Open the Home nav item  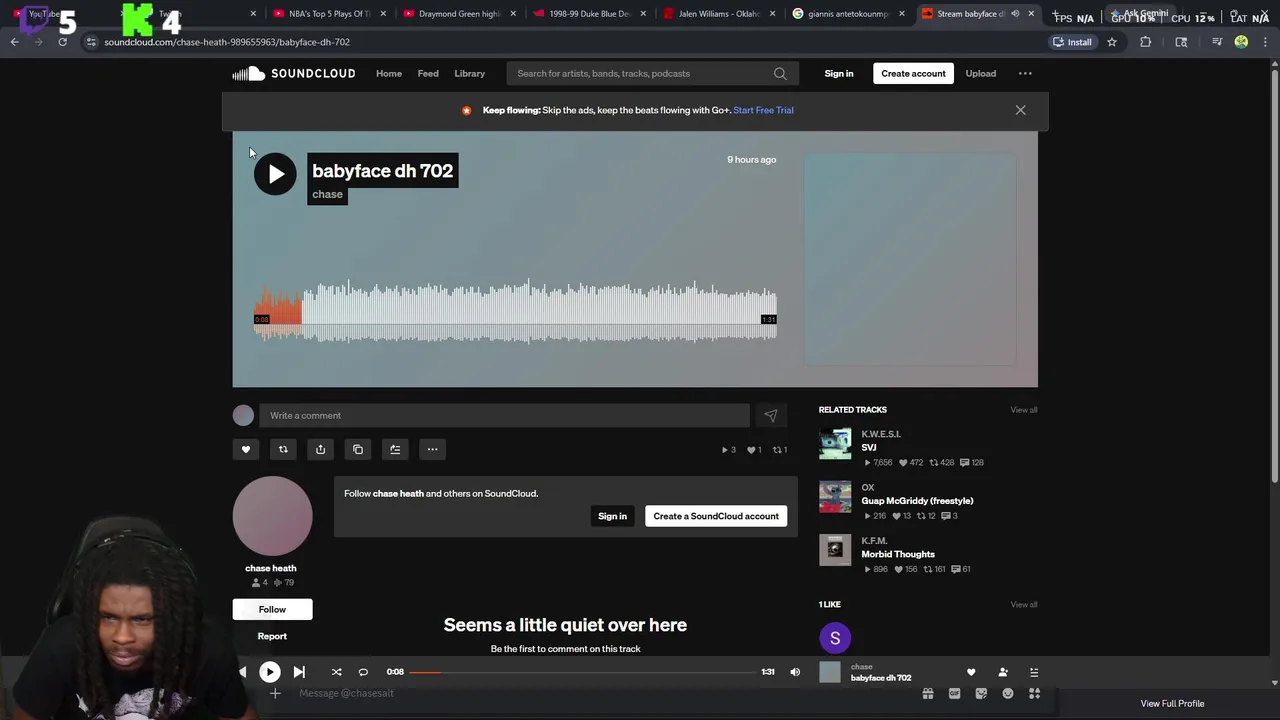click(x=389, y=73)
